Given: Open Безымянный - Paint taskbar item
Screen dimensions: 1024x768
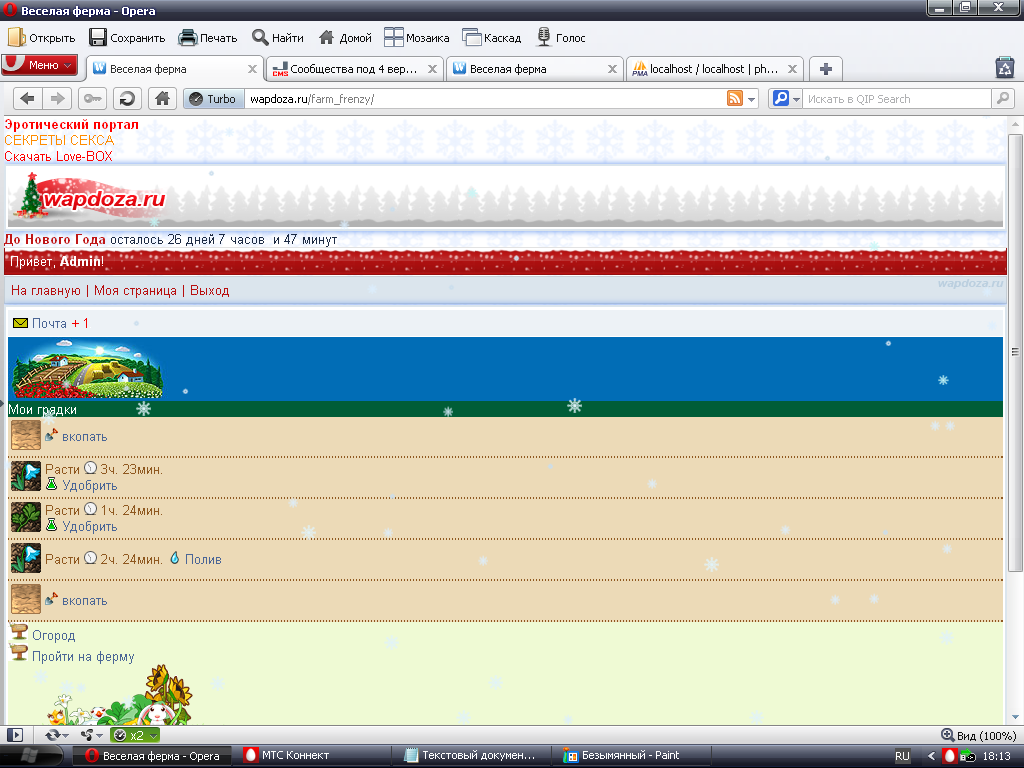Looking at the screenshot, I should point(633,756).
